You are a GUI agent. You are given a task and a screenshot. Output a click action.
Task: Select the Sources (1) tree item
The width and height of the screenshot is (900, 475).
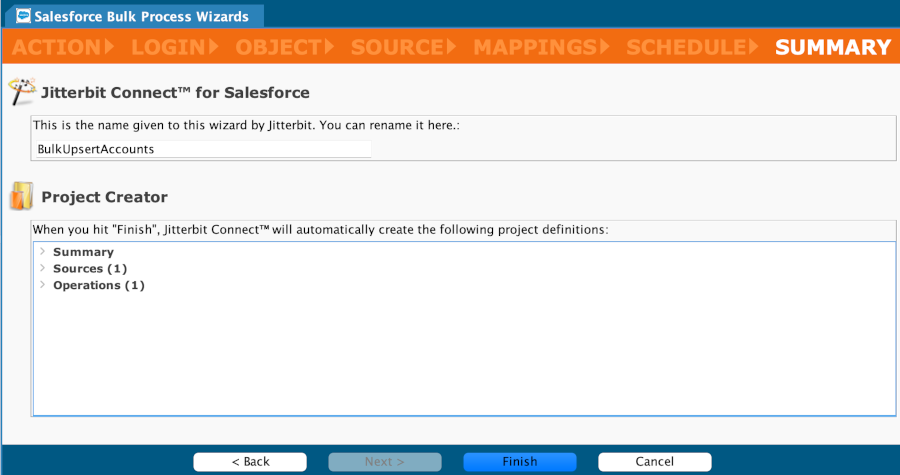pos(89,268)
